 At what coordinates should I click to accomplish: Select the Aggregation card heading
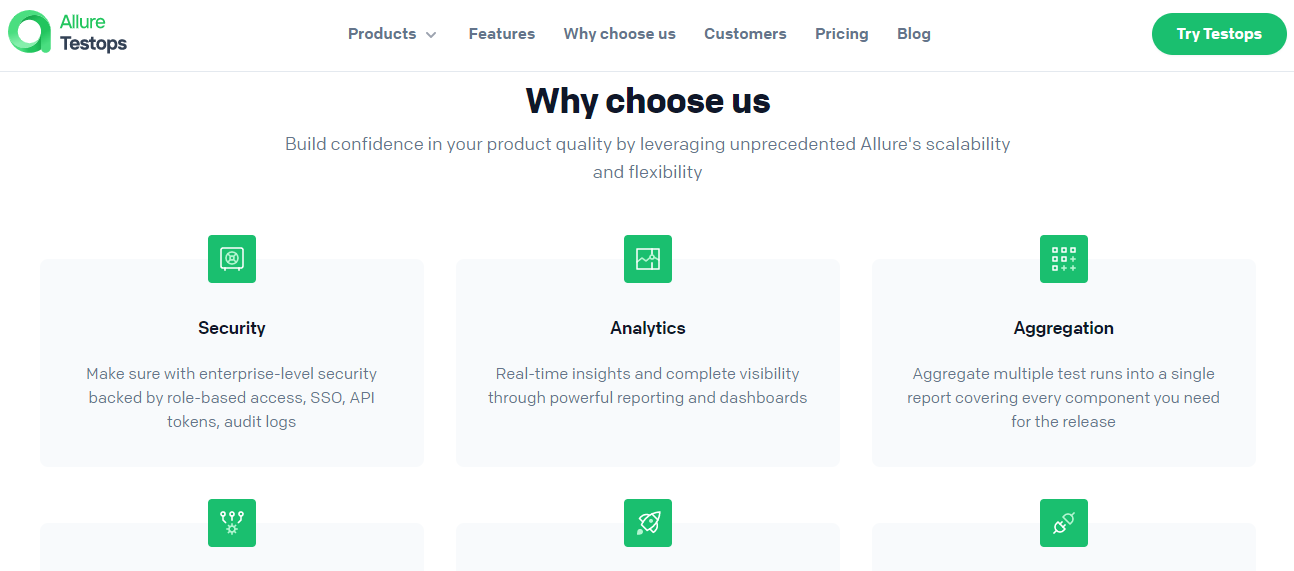point(1064,328)
